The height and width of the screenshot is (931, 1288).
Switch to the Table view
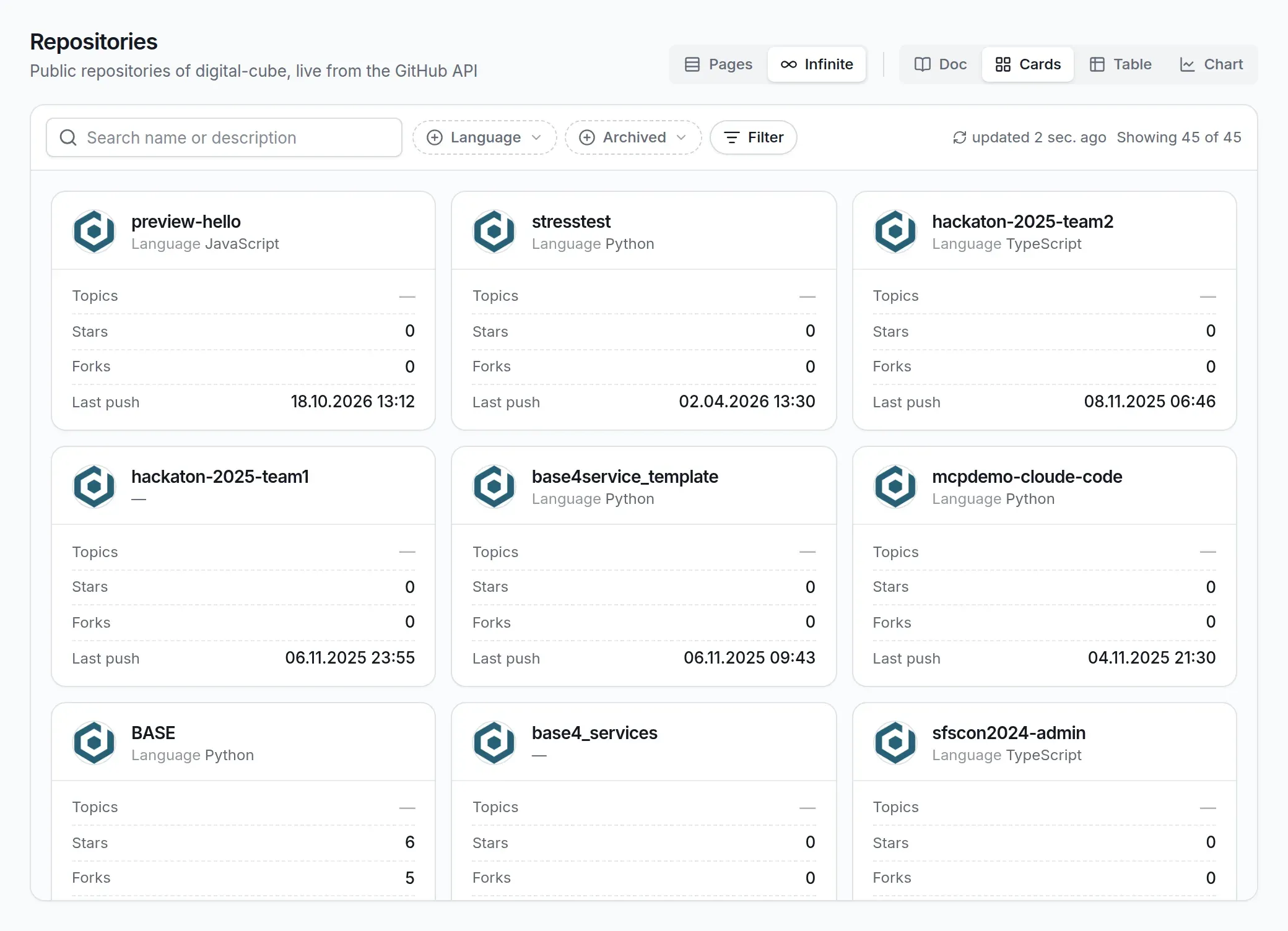pos(1120,64)
